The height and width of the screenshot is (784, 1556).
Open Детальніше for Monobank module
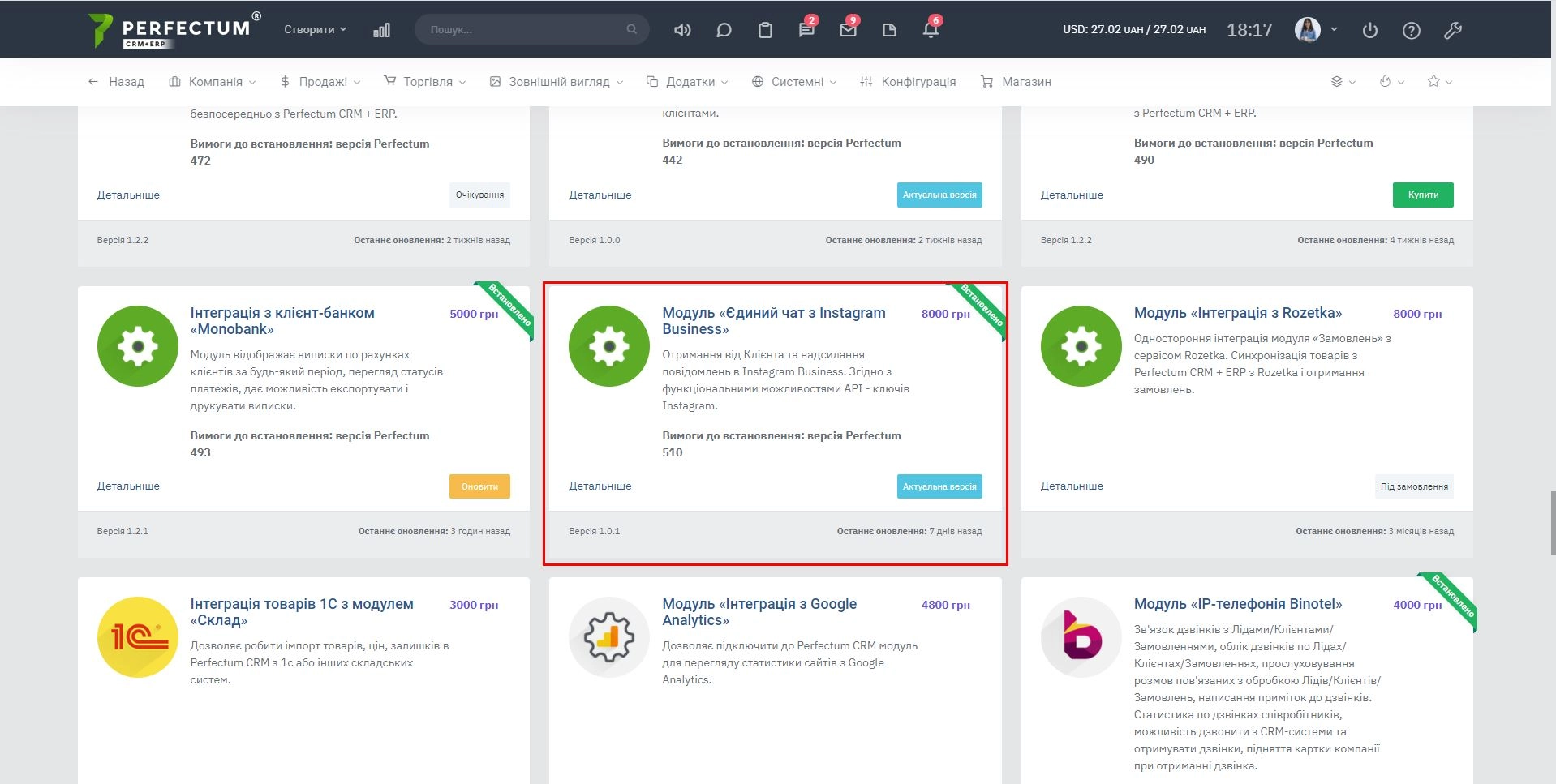coord(128,486)
